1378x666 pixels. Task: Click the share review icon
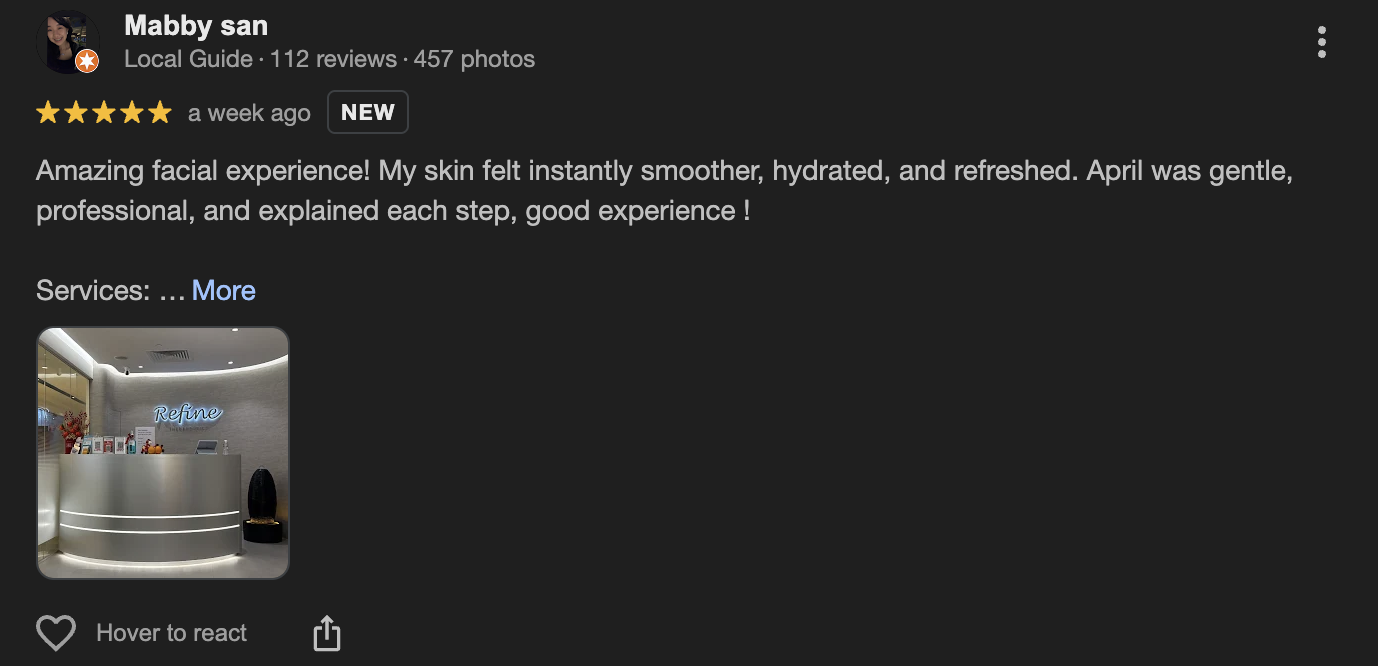click(x=327, y=633)
